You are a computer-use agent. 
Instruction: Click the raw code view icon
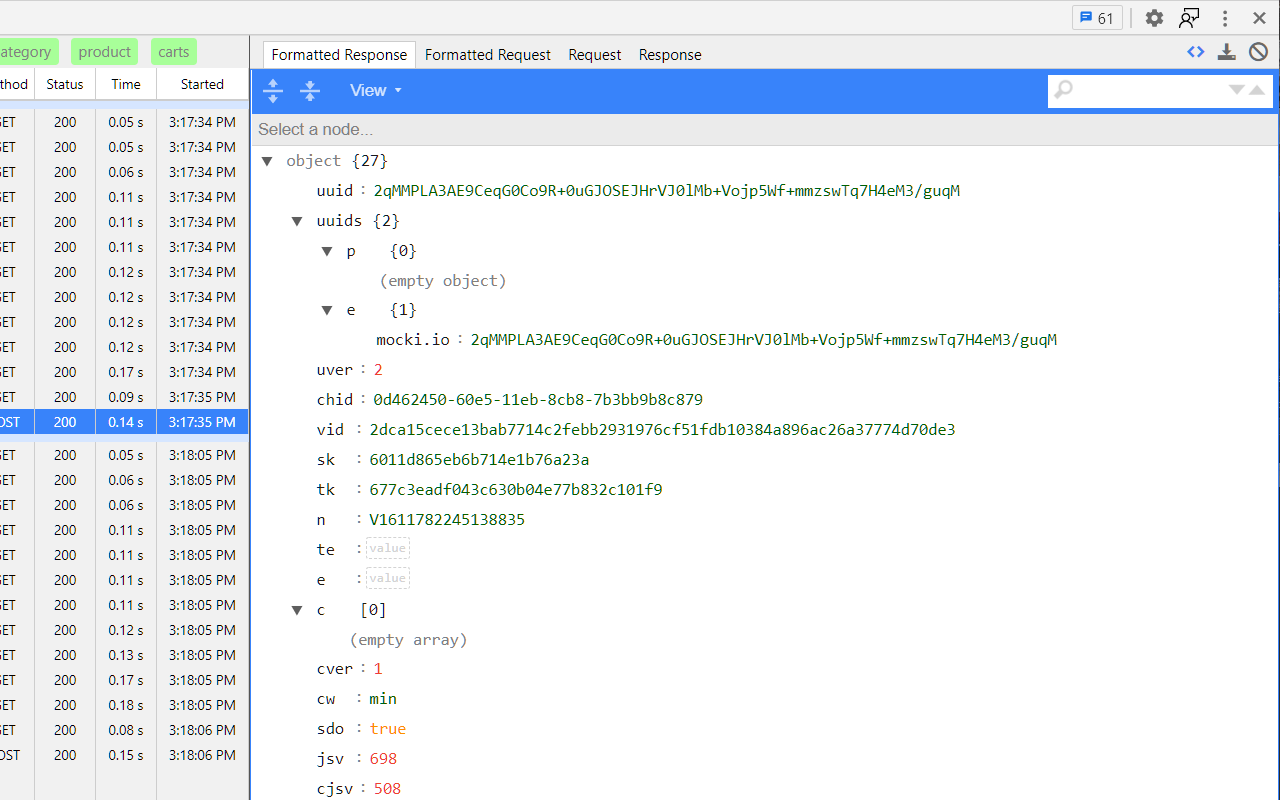[1195, 53]
